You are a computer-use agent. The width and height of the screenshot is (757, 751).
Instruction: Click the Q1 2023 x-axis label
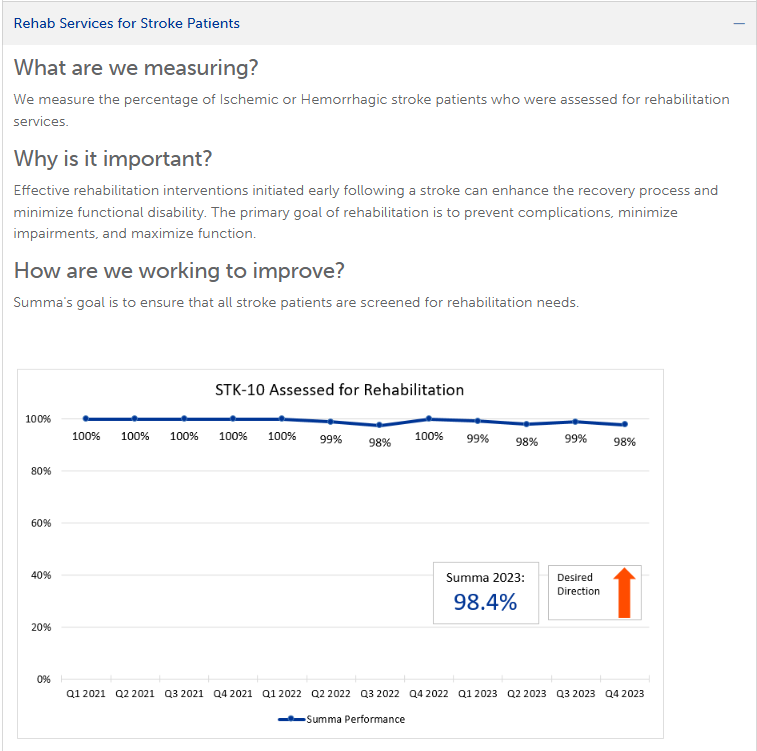[x=478, y=692]
